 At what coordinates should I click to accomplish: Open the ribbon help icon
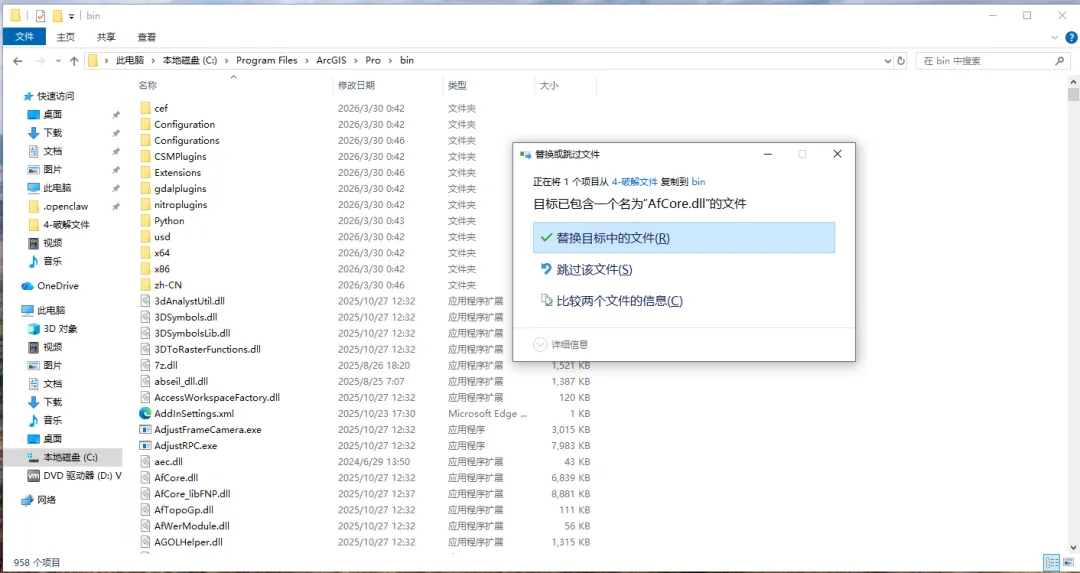coord(1070,37)
